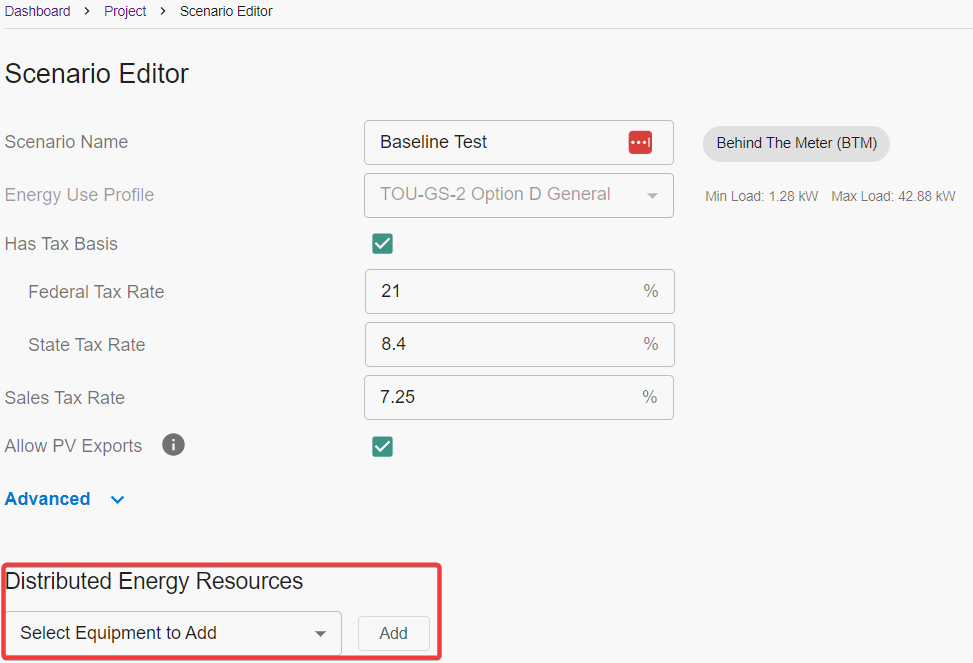The height and width of the screenshot is (663, 973).
Task: Focus the Scenario Name text field
Action: click(x=495, y=142)
